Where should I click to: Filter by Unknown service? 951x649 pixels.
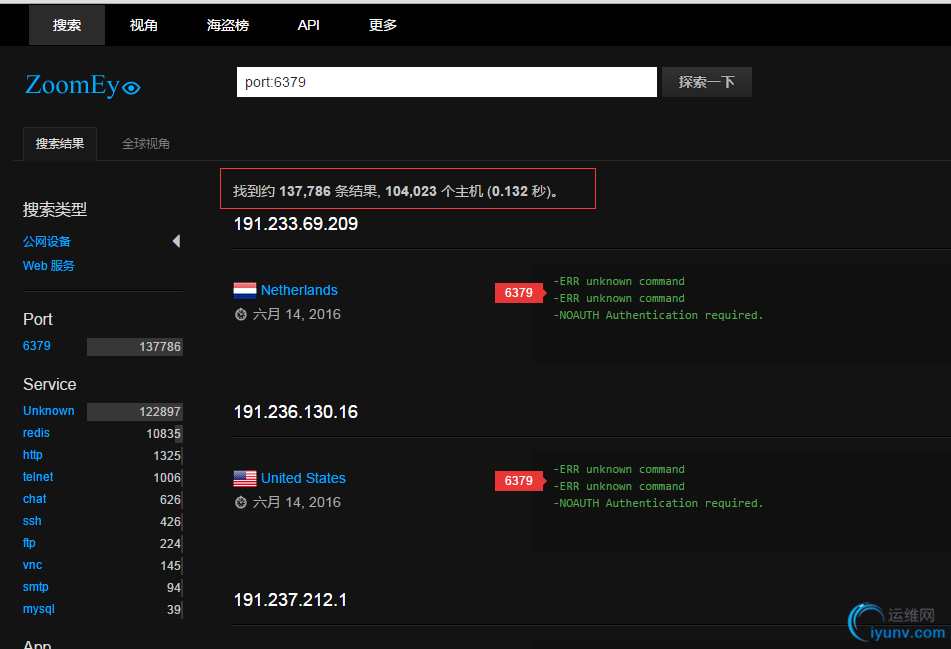tap(49, 411)
